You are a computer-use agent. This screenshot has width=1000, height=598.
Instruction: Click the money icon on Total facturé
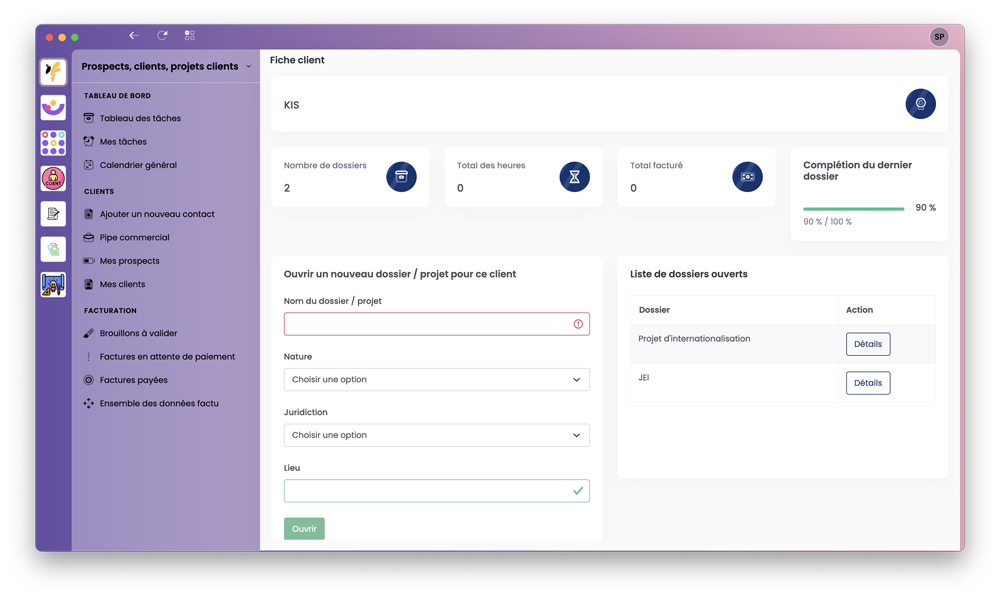[x=747, y=177]
